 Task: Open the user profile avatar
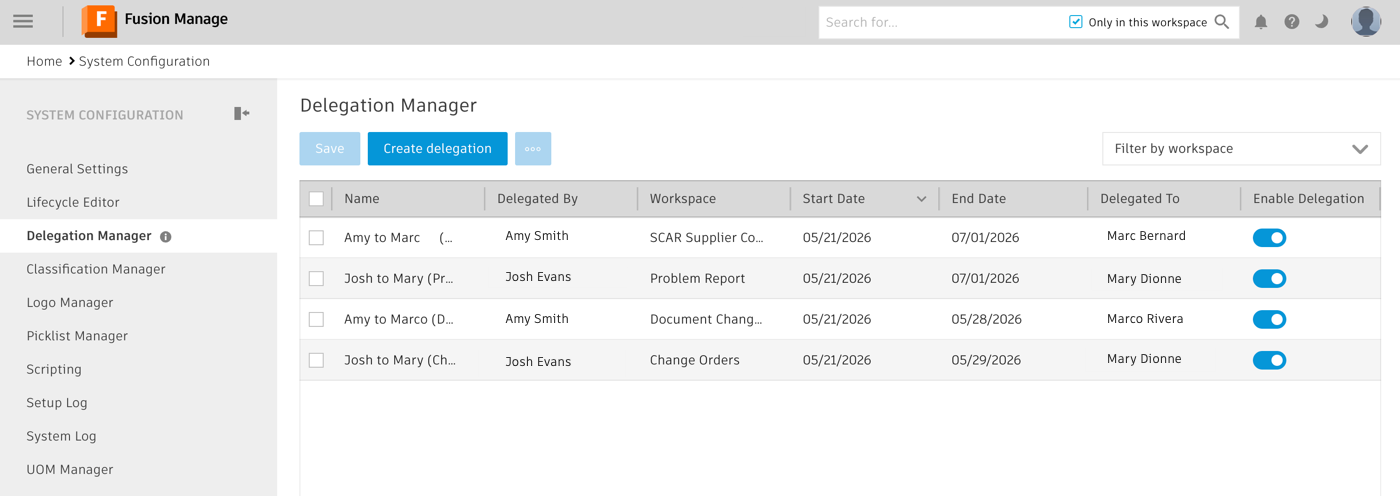1366,21
